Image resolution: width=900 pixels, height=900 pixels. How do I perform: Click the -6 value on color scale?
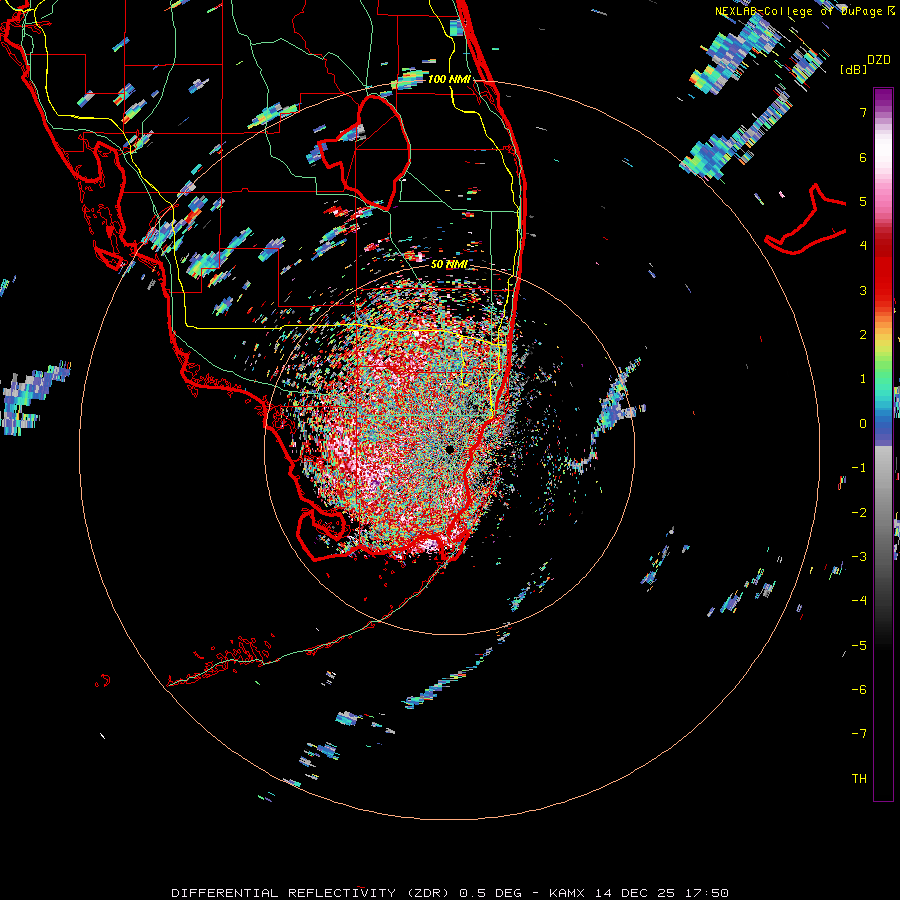click(859, 690)
